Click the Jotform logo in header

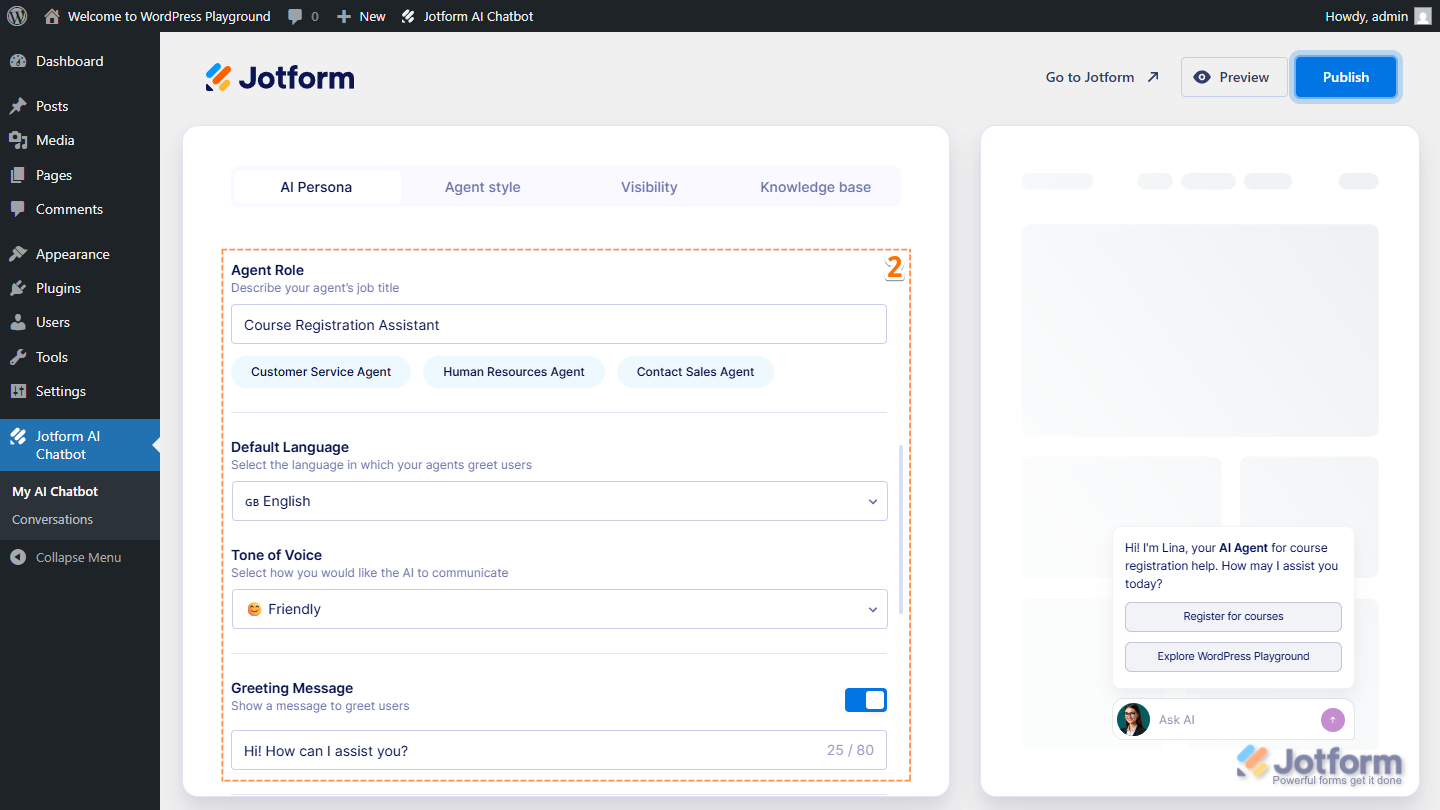tap(280, 77)
